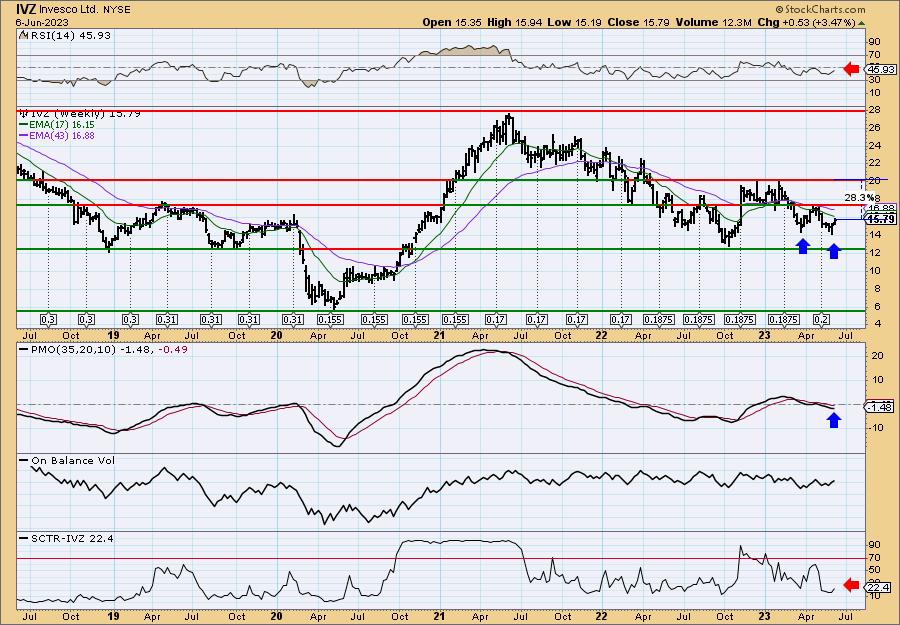Click the NYSE exchange label
This screenshot has width=900, height=625.
[x=115, y=10]
